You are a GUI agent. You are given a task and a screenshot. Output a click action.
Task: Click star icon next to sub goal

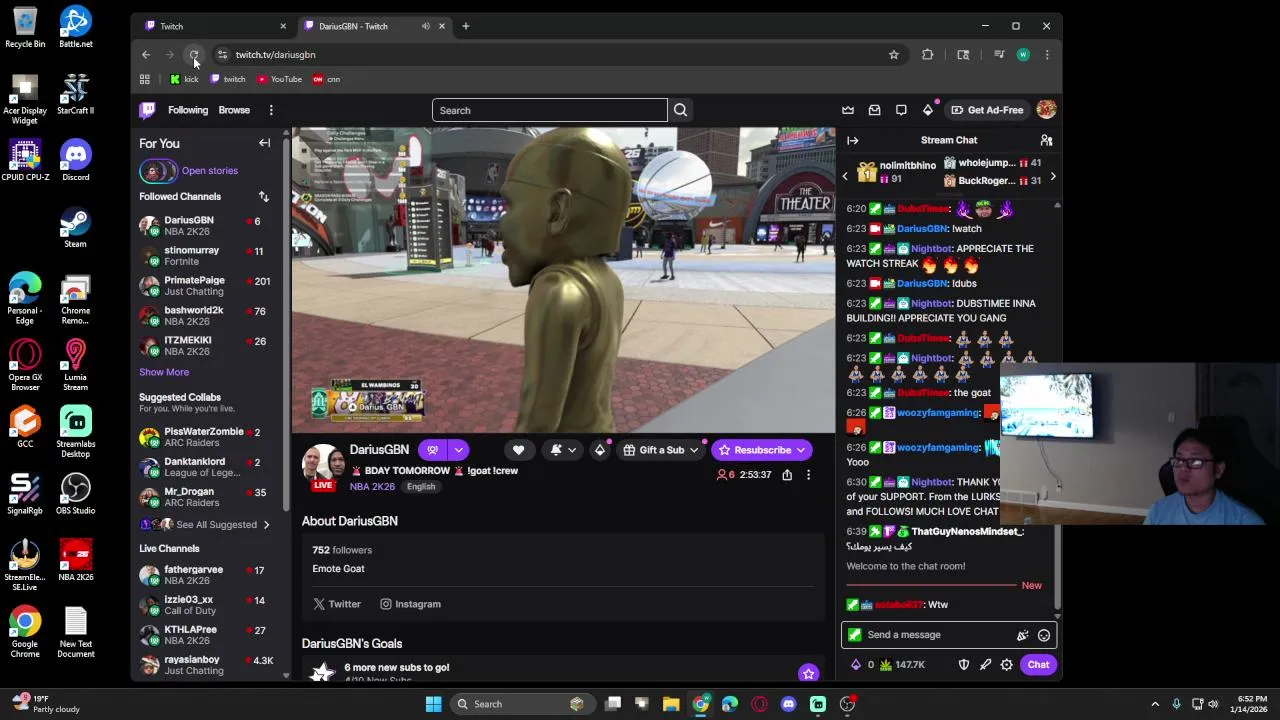pyautogui.click(x=808, y=673)
